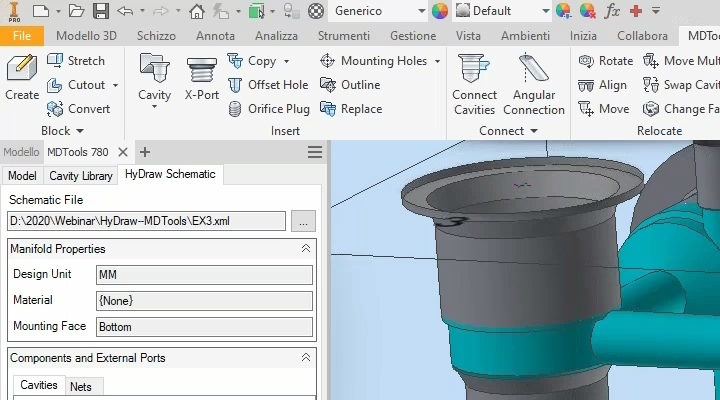This screenshot has height=400, width=720.
Task: Open the File menu
Action: tap(22, 36)
